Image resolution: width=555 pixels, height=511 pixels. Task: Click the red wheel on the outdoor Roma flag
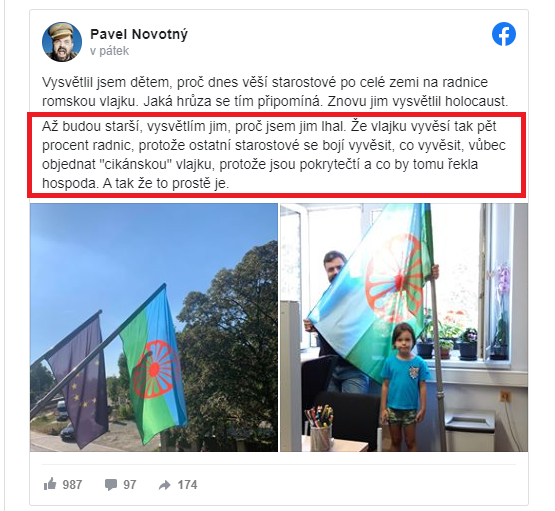153,370
